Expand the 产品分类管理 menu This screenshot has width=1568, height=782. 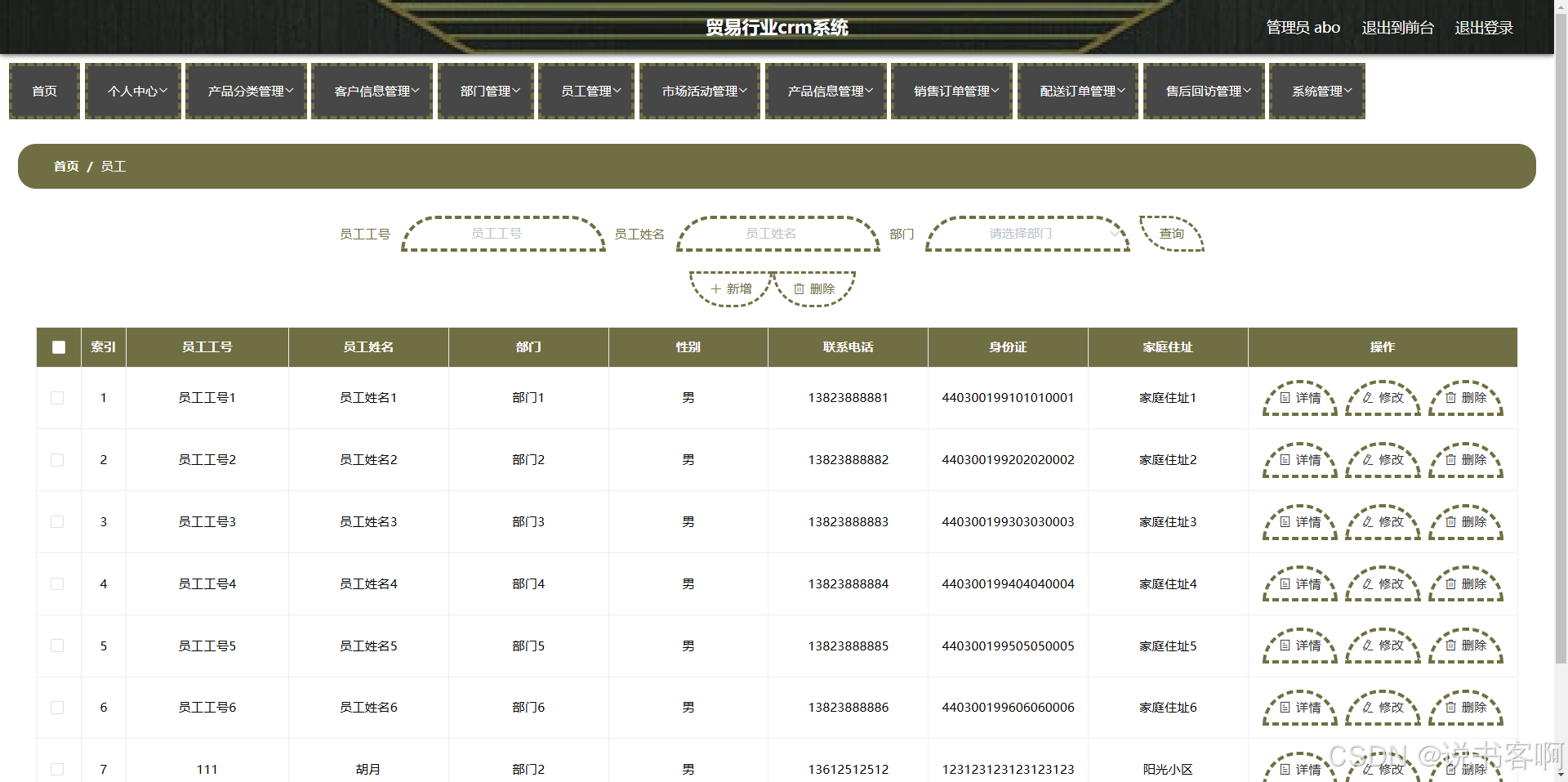coord(247,92)
